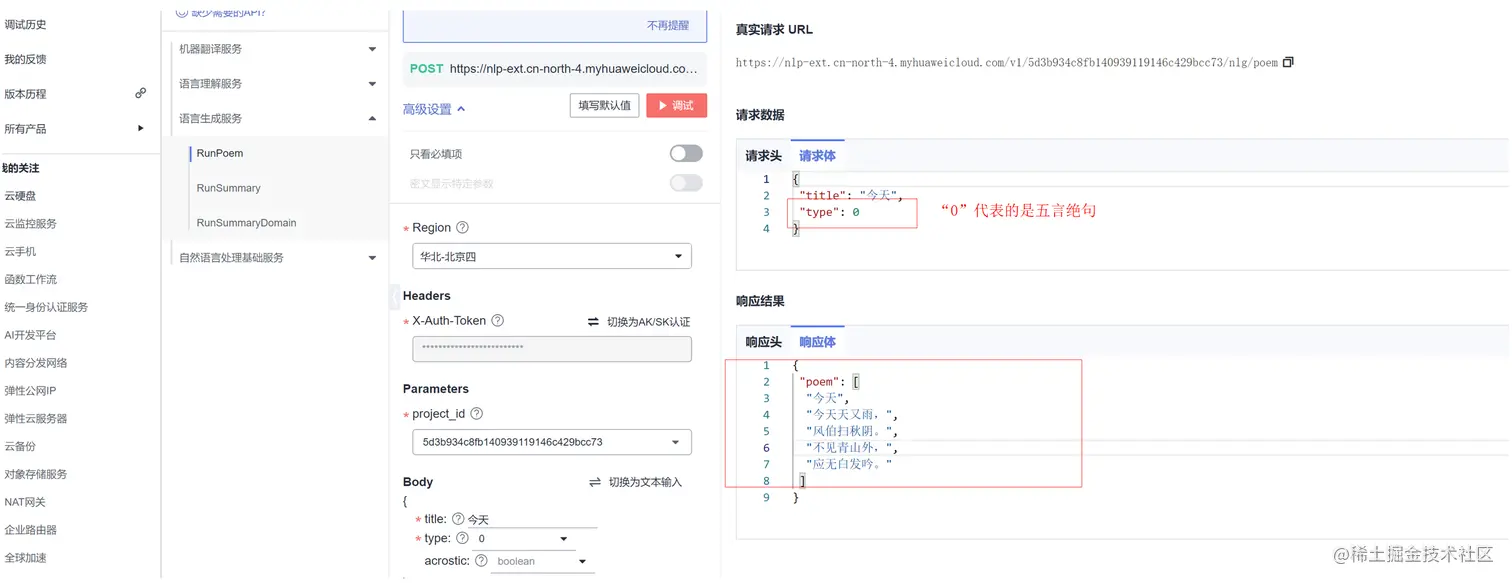
Task: Click the link icon beside 版本历程
Action: (141, 93)
